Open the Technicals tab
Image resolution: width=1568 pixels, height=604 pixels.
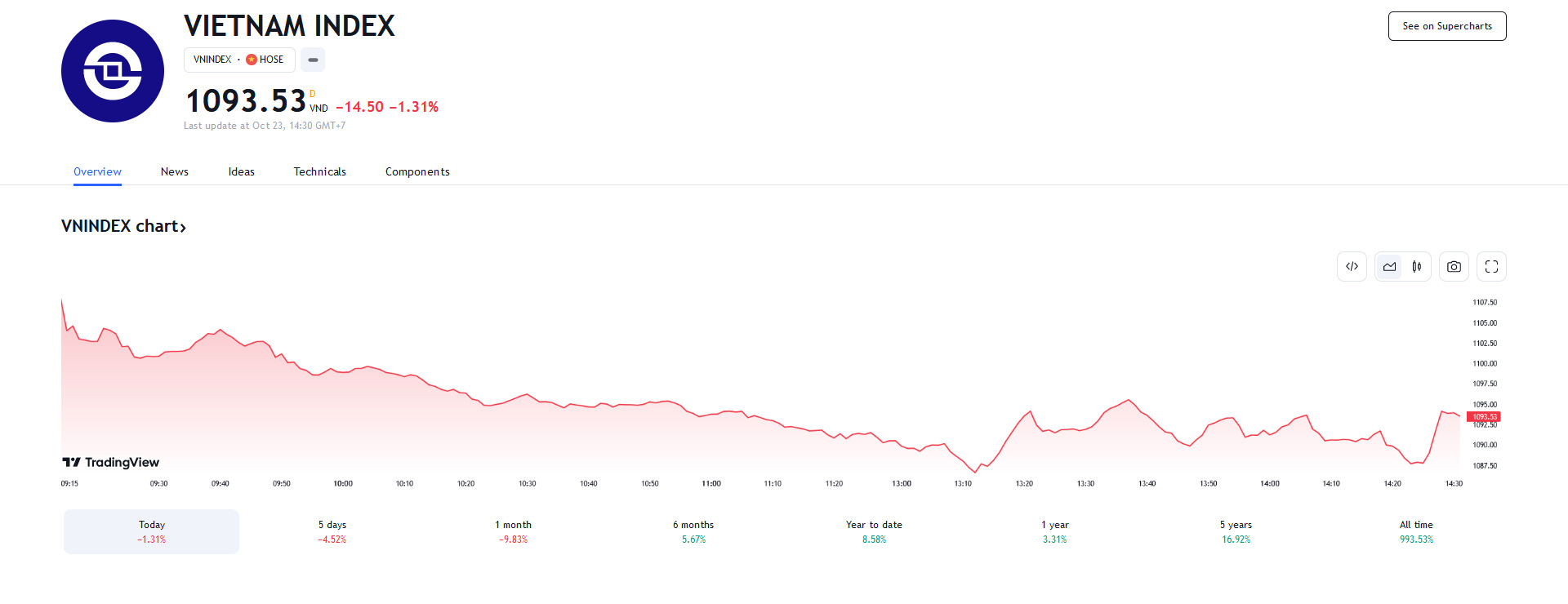click(320, 171)
